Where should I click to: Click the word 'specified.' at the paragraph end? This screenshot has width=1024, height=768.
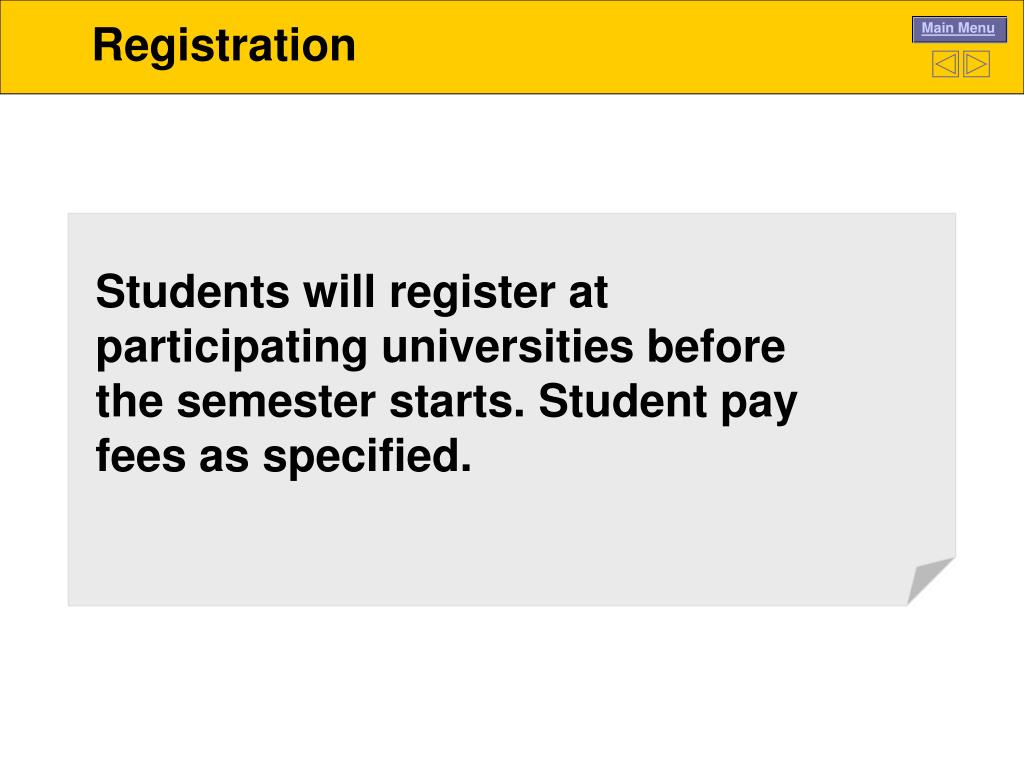click(367, 457)
